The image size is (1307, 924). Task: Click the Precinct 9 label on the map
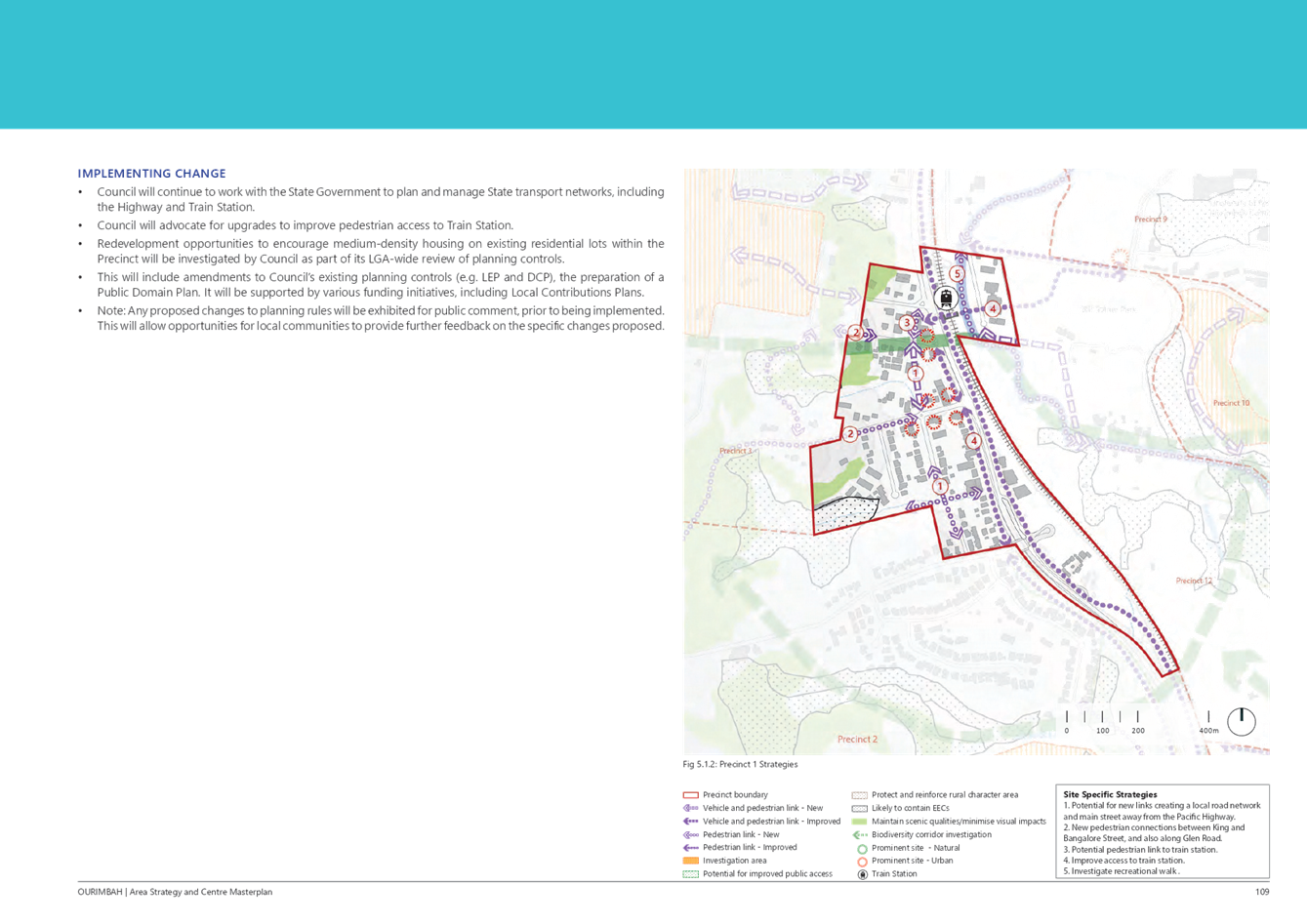tap(1150, 220)
